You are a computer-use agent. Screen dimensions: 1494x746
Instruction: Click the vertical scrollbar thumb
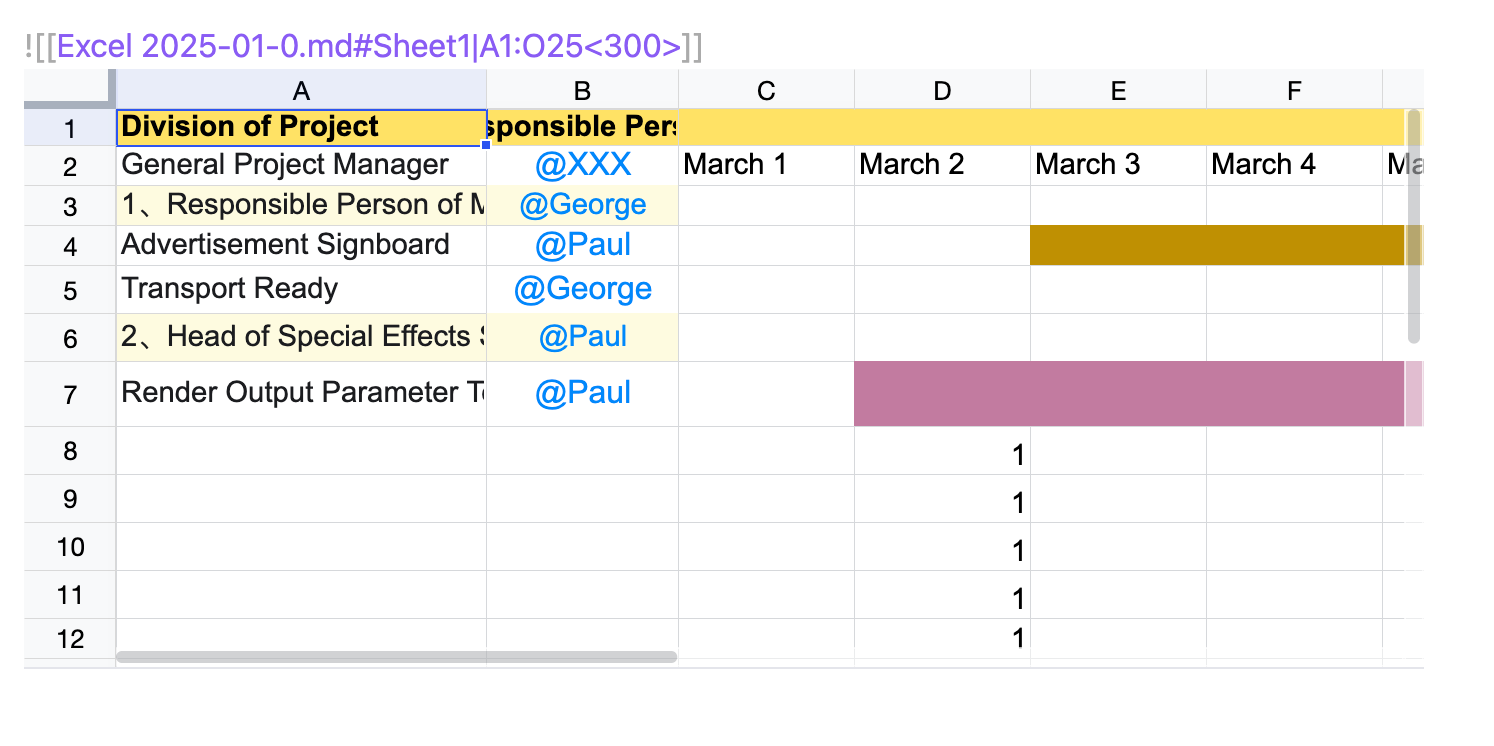coord(1414,227)
